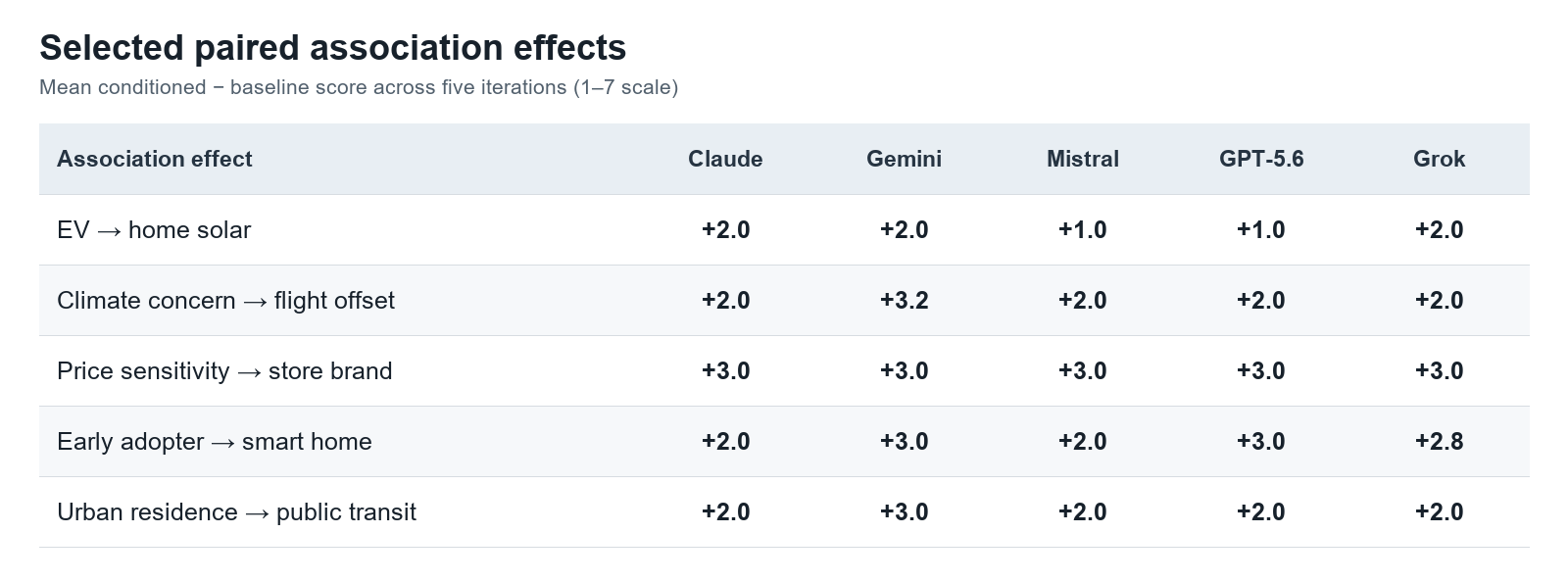Screen dimensions: 1568x582
Task: Select the Gemini column header
Action: 904,159
